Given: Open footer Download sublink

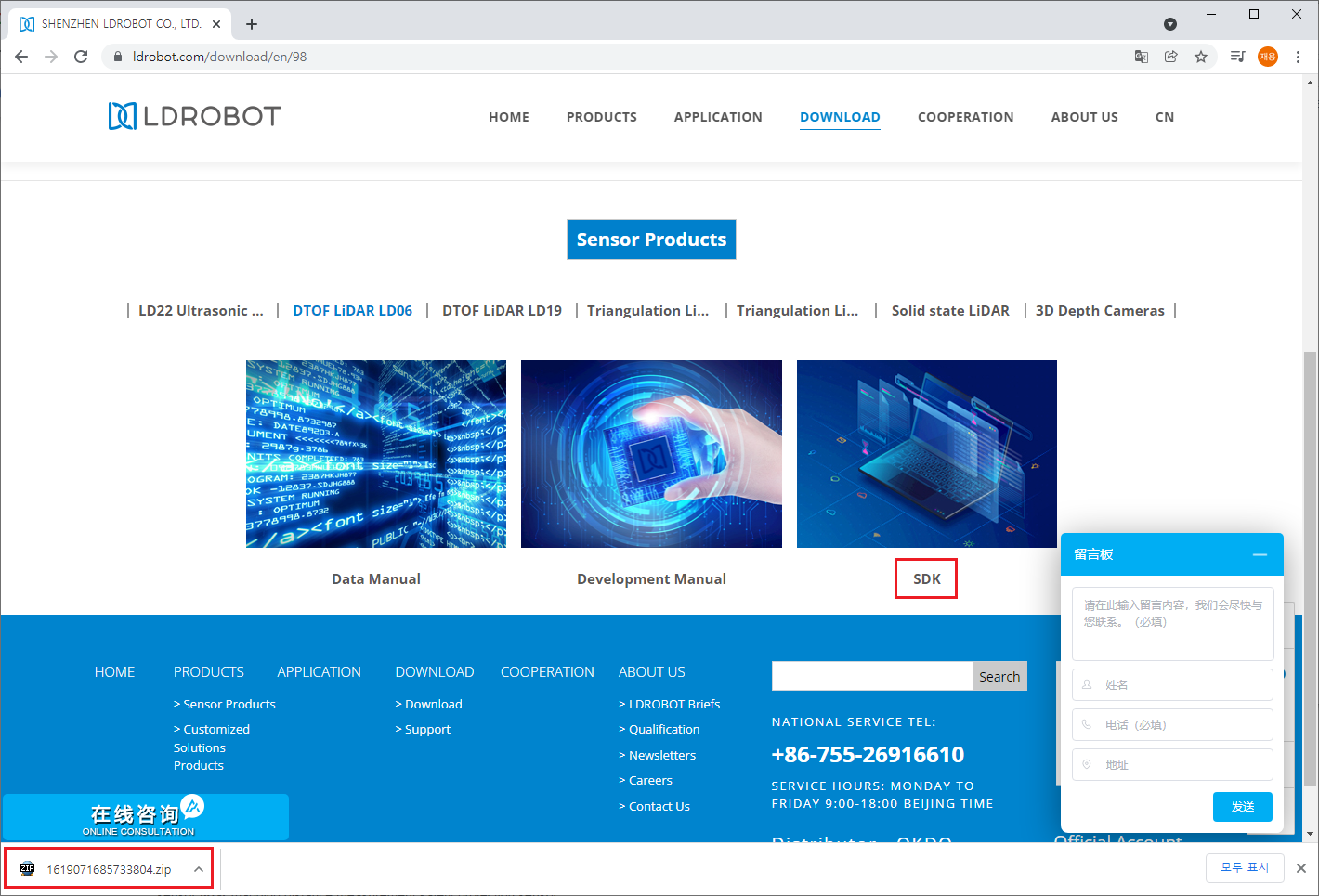Looking at the screenshot, I should (x=429, y=705).
